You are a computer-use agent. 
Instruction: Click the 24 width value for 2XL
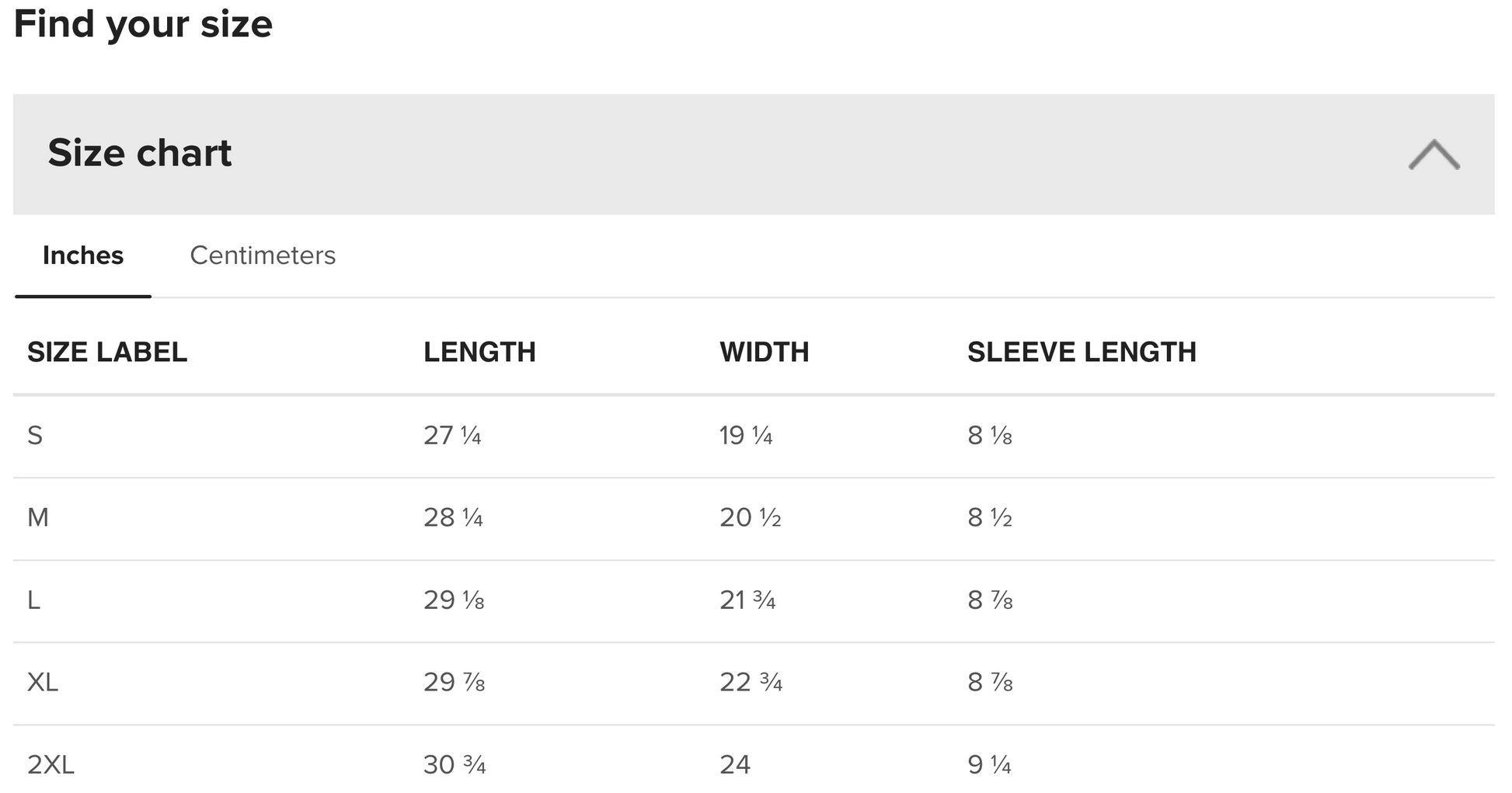pyautogui.click(x=734, y=765)
